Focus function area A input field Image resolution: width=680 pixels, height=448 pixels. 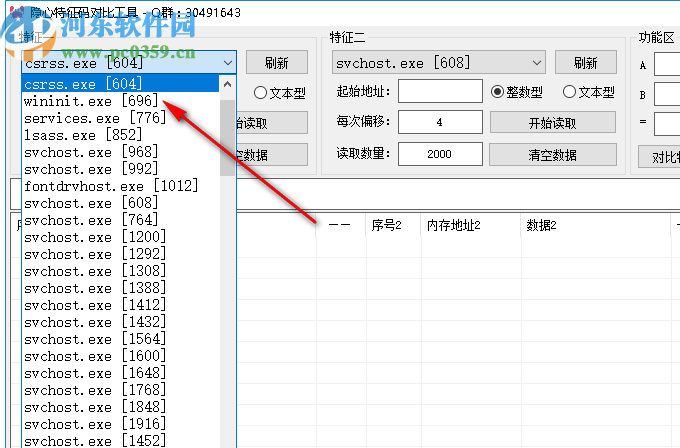point(667,64)
